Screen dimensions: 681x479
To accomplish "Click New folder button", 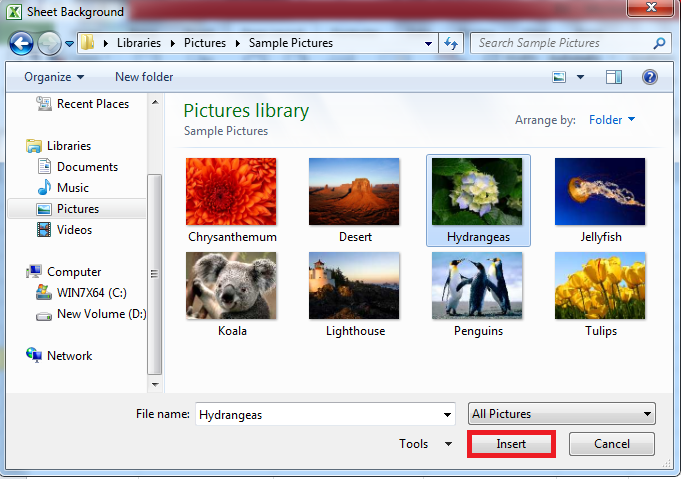I will (144, 77).
